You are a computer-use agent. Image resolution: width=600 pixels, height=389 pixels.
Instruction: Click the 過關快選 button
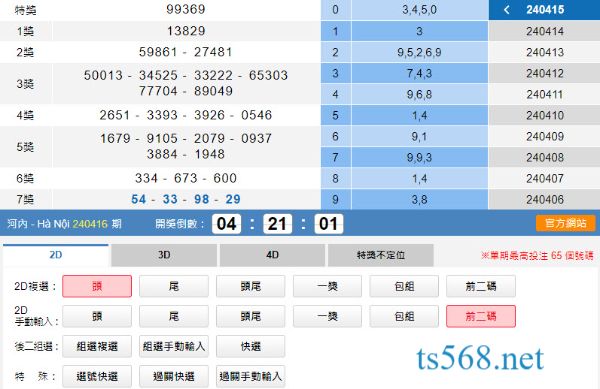pos(174,376)
